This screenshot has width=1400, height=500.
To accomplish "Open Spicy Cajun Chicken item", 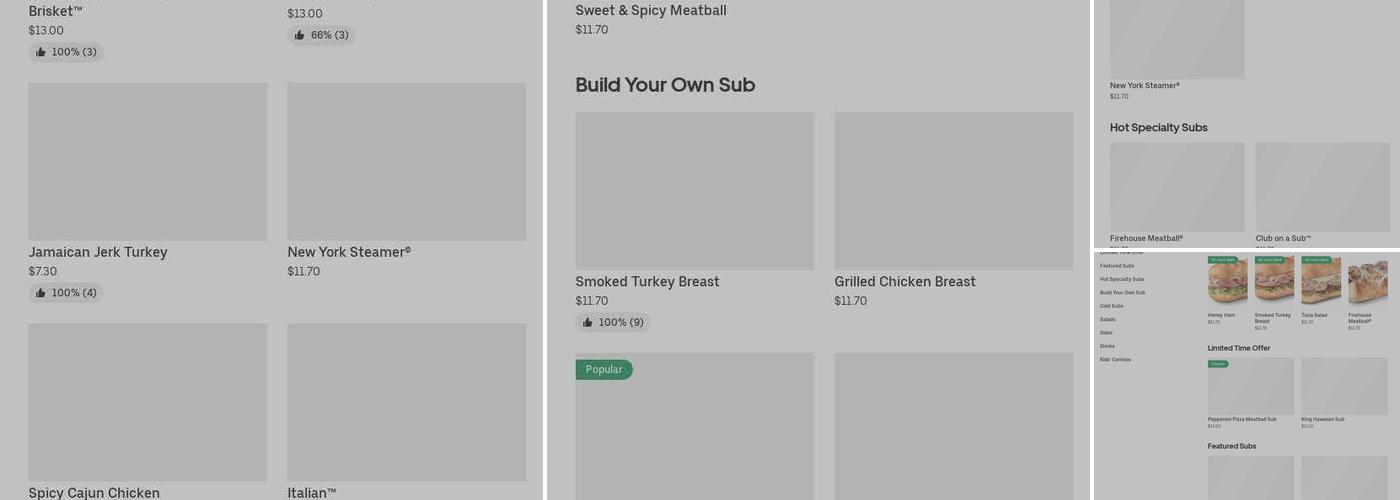I will pyautogui.click(x=94, y=492).
